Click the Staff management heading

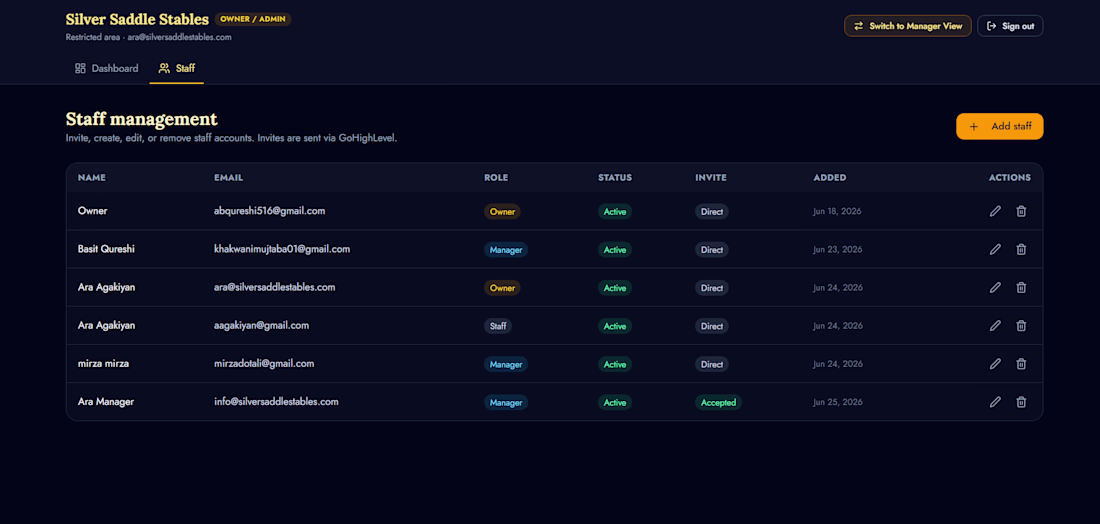142,119
